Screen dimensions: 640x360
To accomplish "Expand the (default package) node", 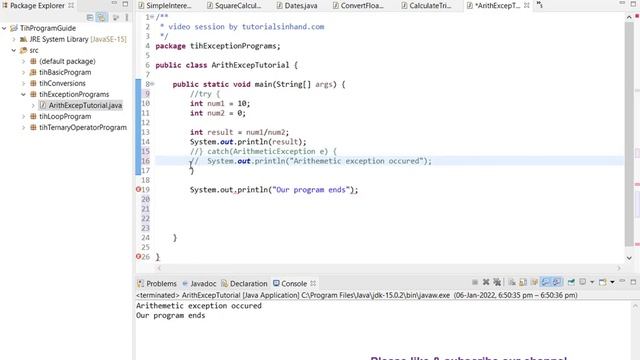I will click(24, 61).
